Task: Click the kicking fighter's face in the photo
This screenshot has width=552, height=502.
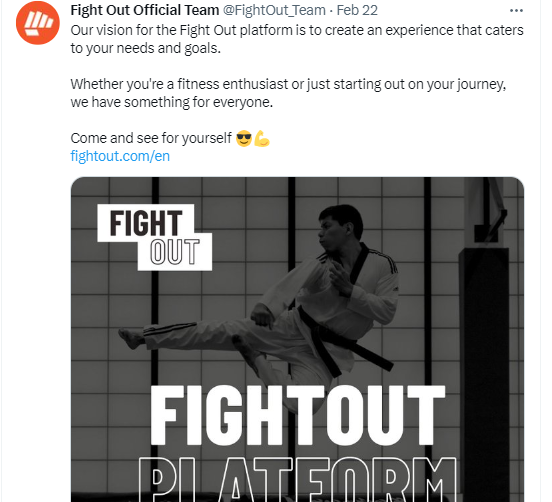Action: coord(331,233)
